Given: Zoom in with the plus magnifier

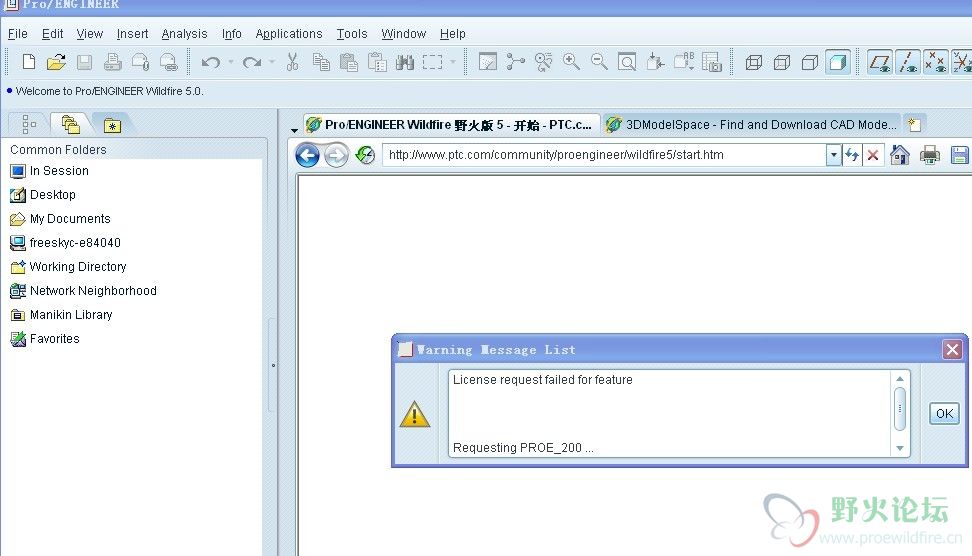Looking at the screenshot, I should point(572,61).
